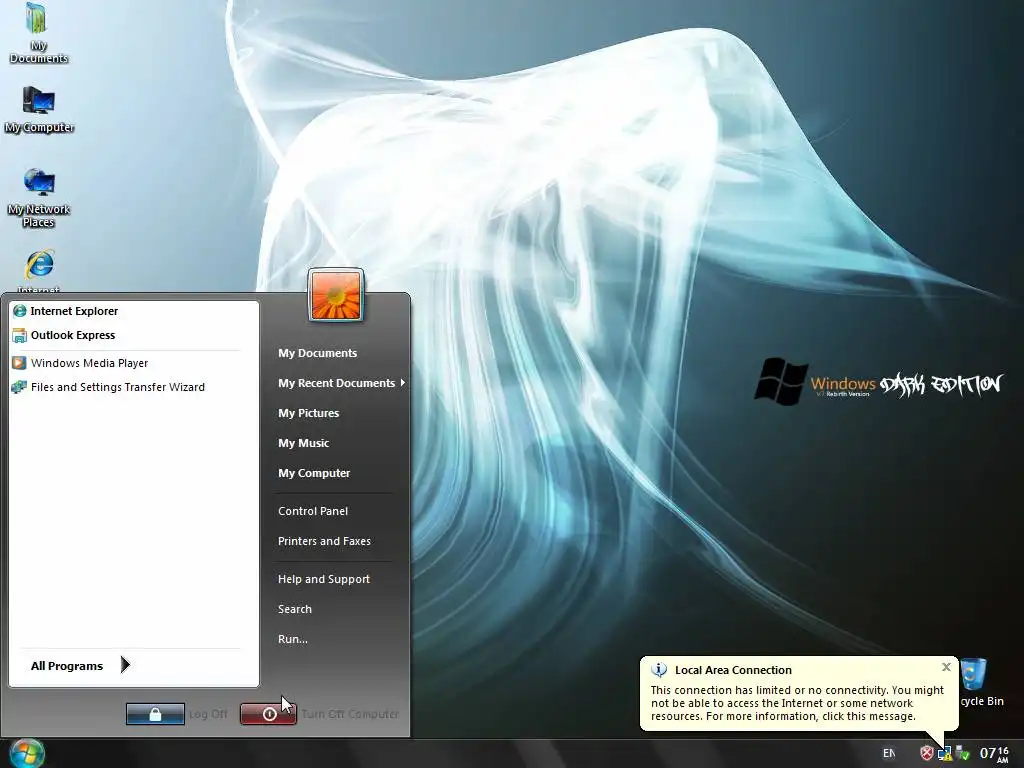Click Outlook Express icon in Start menu

point(20,335)
